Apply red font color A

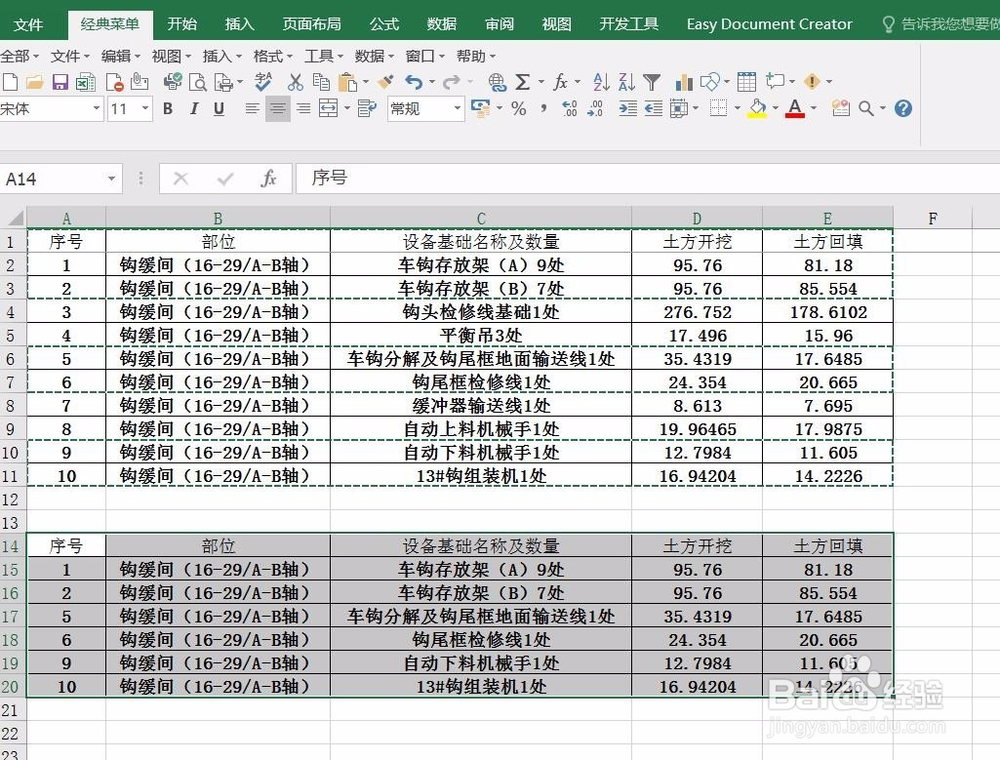(x=795, y=108)
